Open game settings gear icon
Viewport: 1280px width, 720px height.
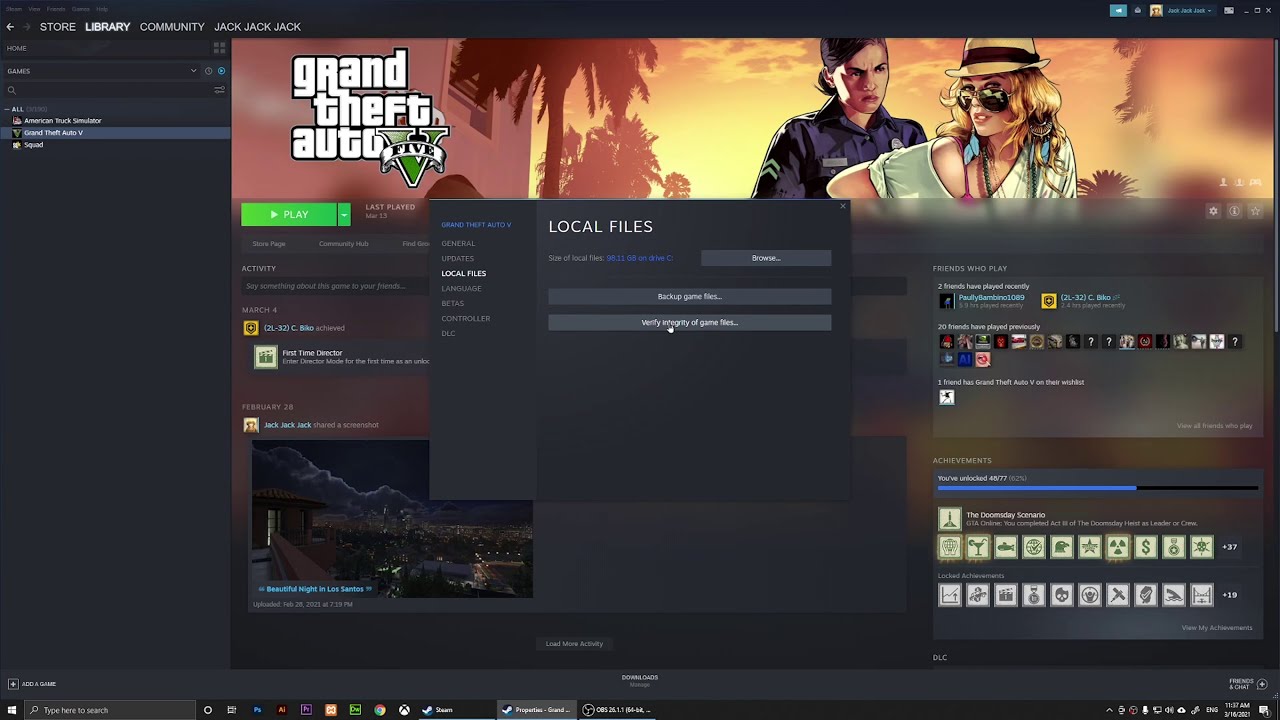point(1213,211)
